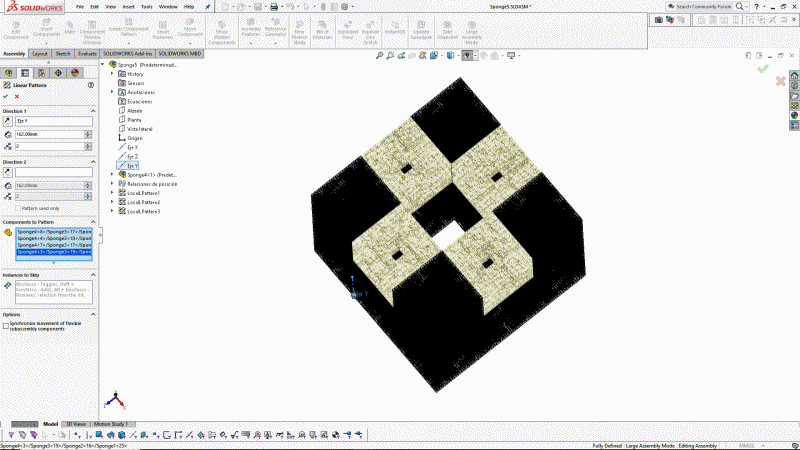The width and height of the screenshot is (800, 450).
Task: Open the Motion Study 1 tab
Action: click(111, 424)
